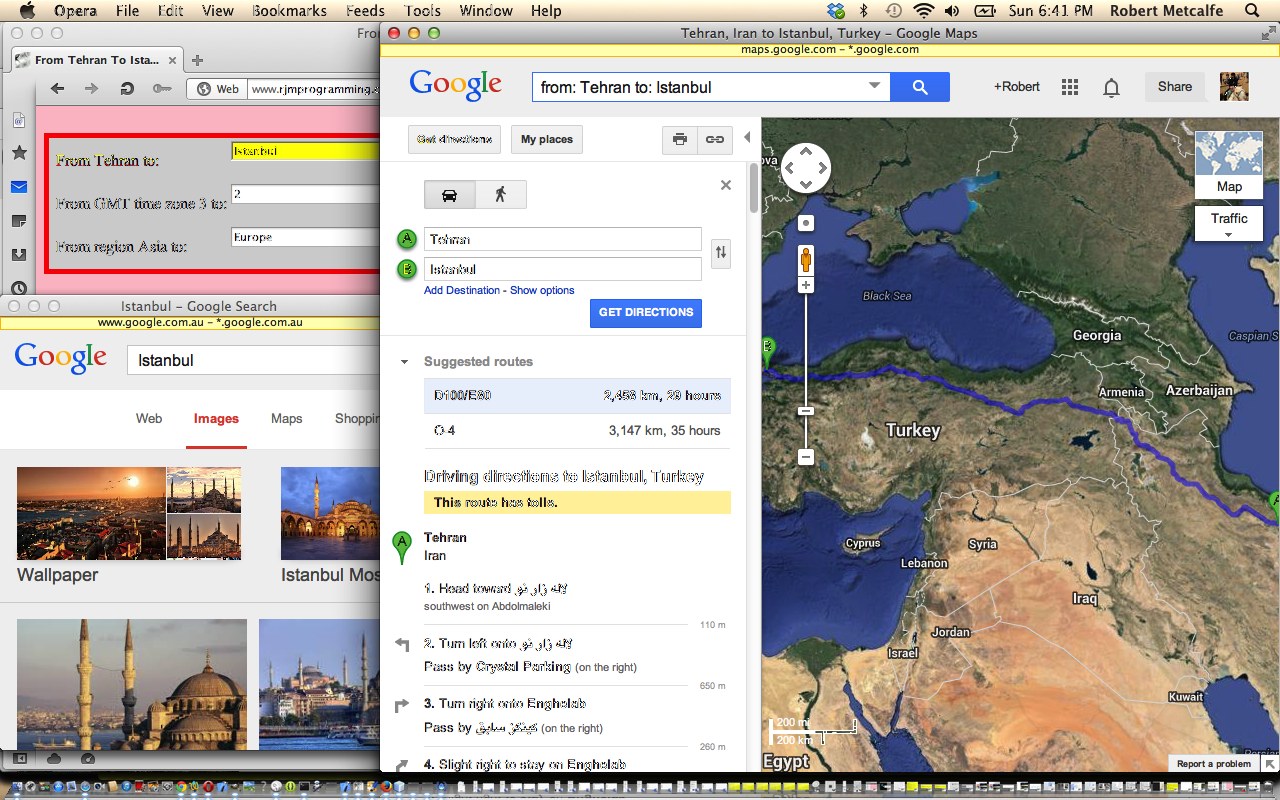
Task: Click the Show options link
Action: pos(542,290)
